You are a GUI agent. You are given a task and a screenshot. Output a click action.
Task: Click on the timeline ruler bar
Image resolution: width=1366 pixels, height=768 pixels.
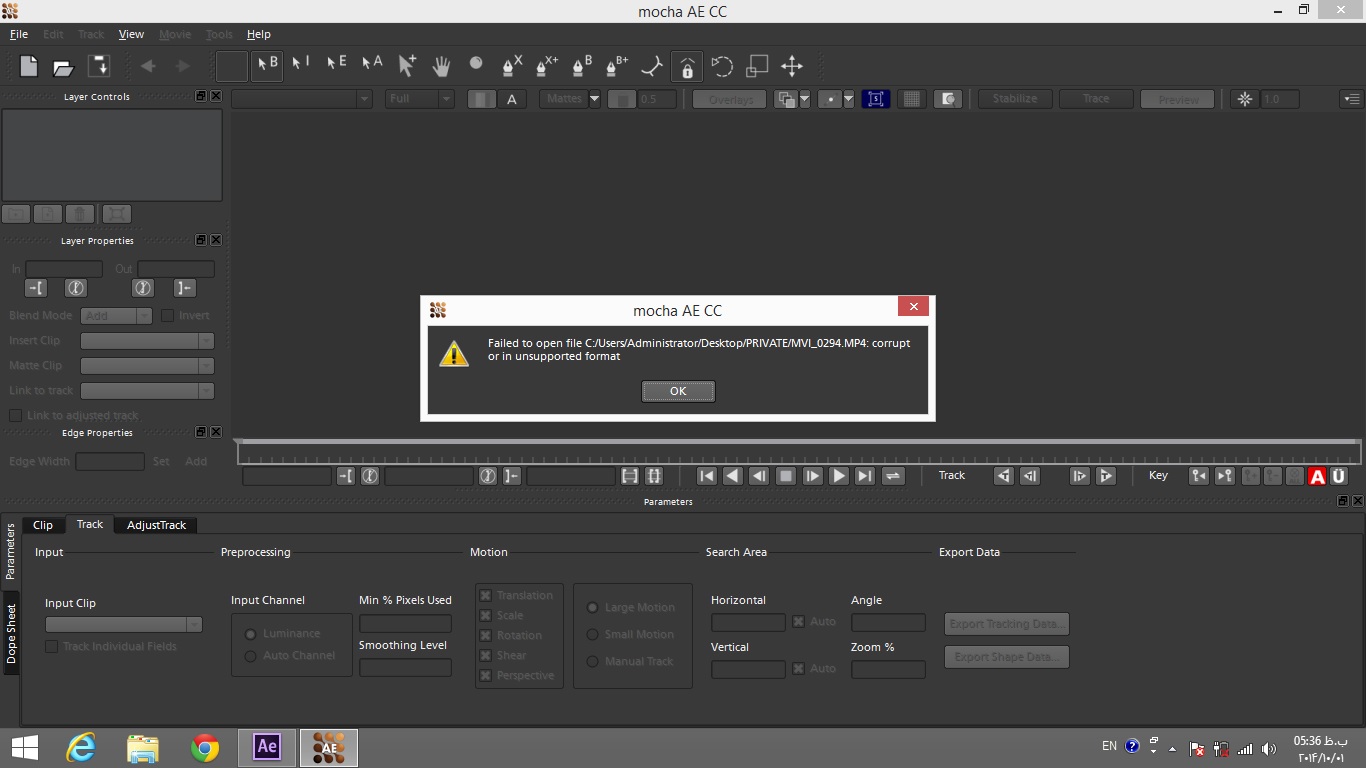(x=798, y=453)
